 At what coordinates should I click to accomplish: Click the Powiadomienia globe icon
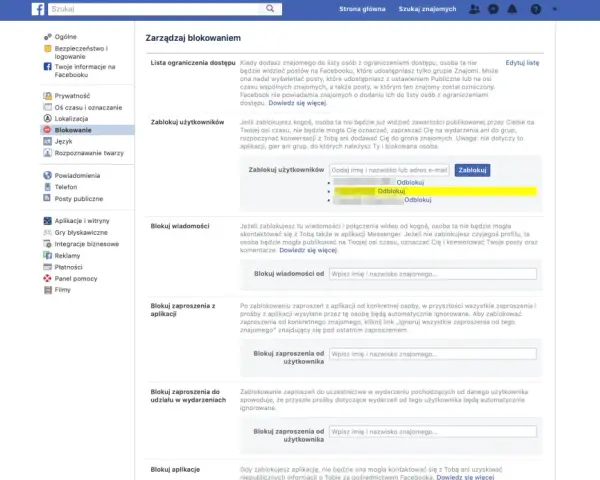47,175
